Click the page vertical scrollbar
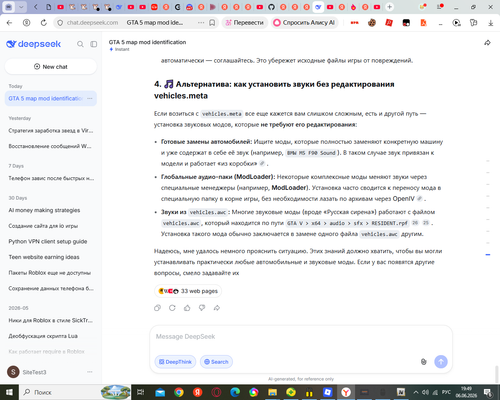Image resolution: width=500 pixels, height=400 pixels. (497, 374)
